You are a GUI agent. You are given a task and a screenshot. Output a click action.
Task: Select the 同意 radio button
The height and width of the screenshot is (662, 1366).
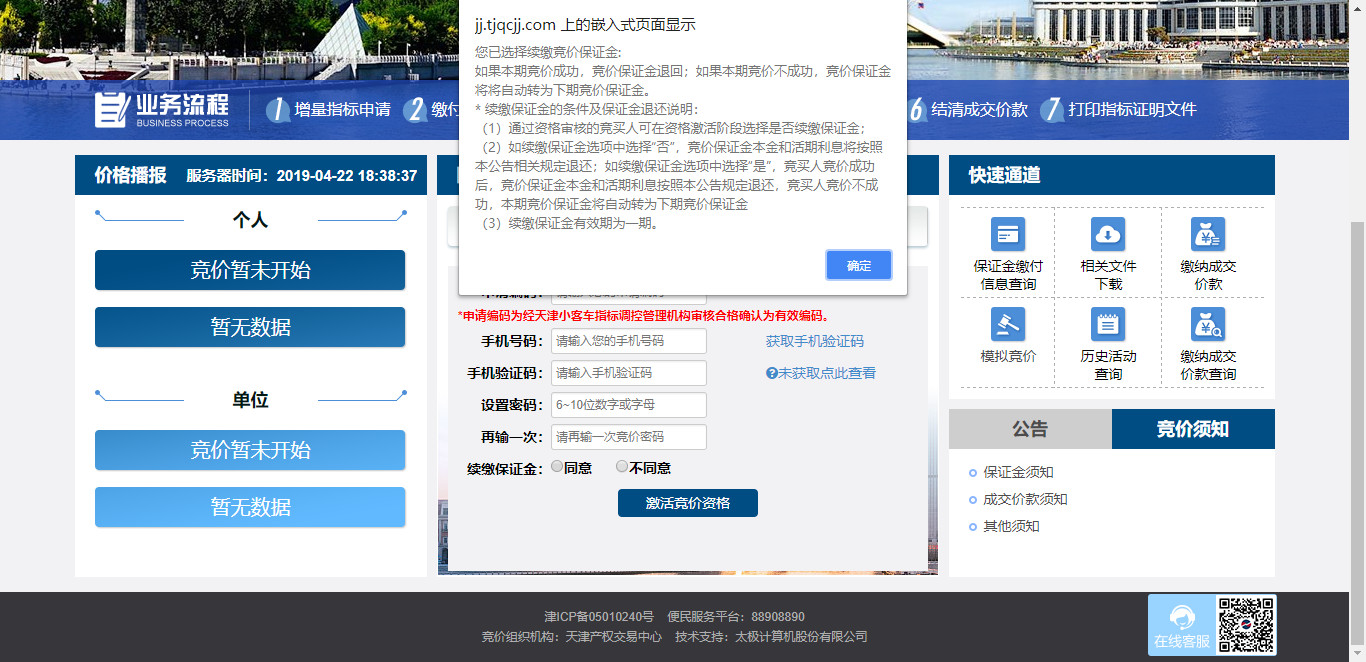click(557, 467)
